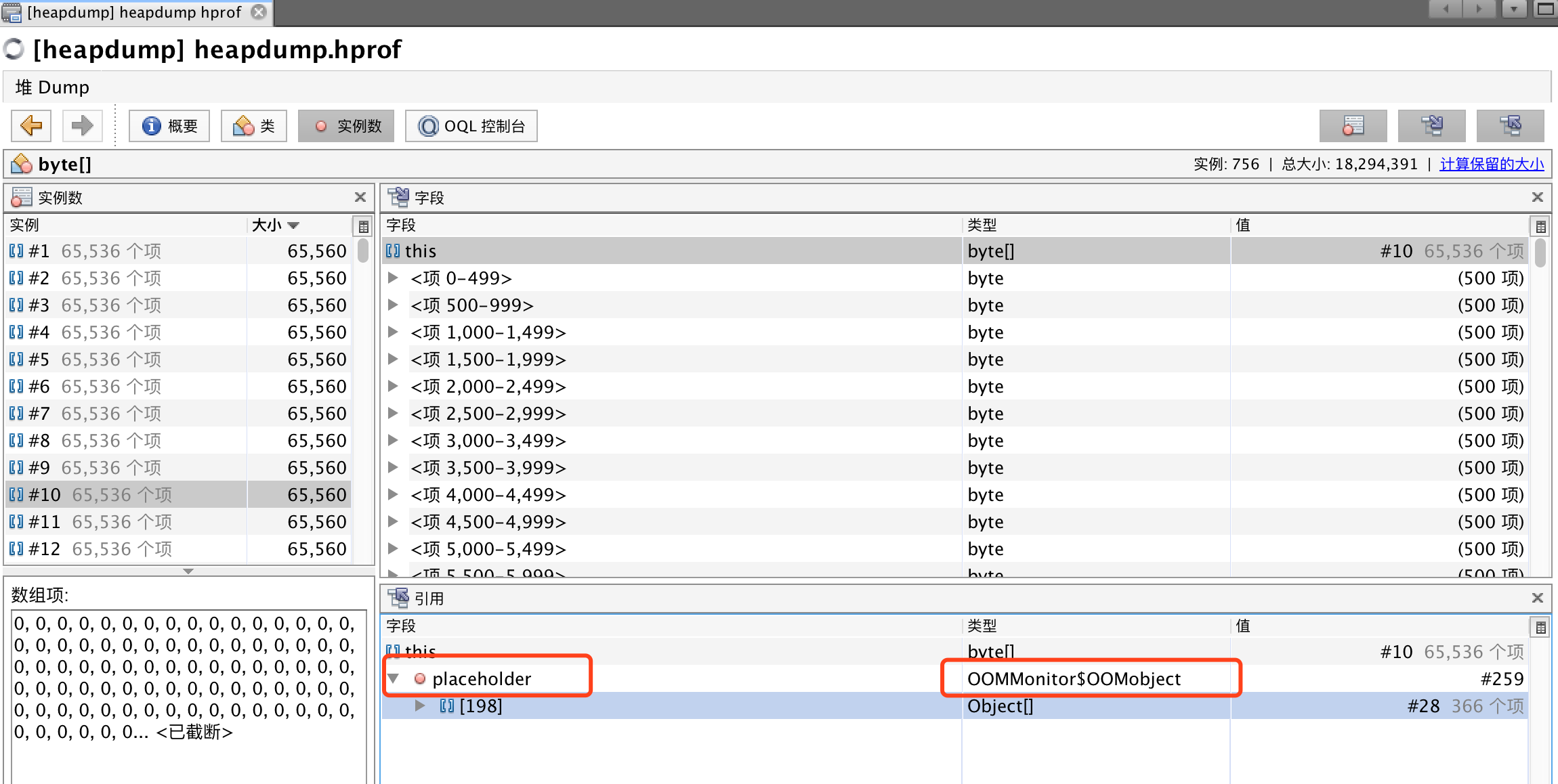Screen dimensions: 1558x784
Task: Select the 'this' row in fields table
Action: pyautogui.click(x=955, y=251)
